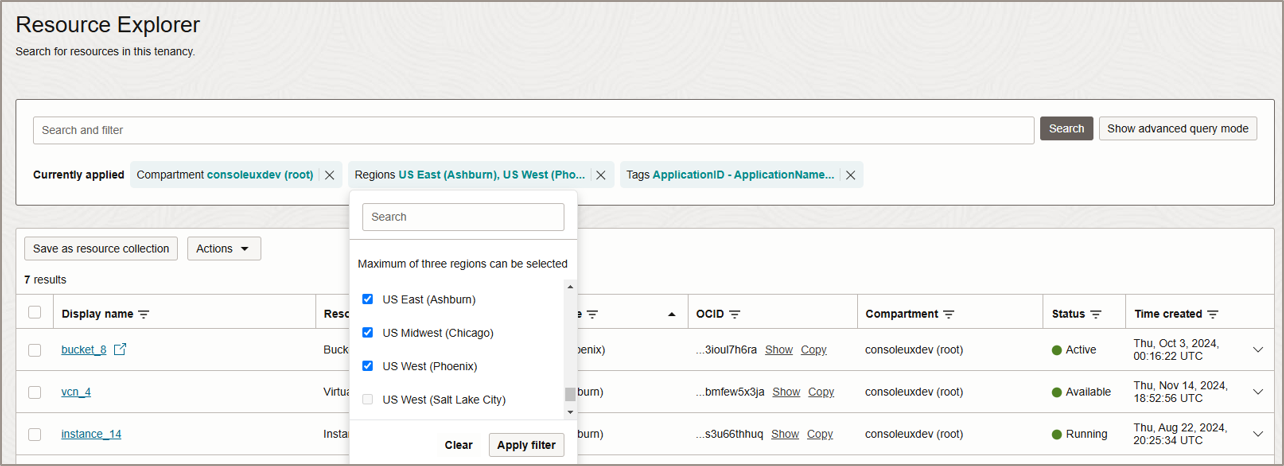Uncheck the US West (Phoenix) region
This screenshot has width=1284, height=466.
click(x=367, y=366)
